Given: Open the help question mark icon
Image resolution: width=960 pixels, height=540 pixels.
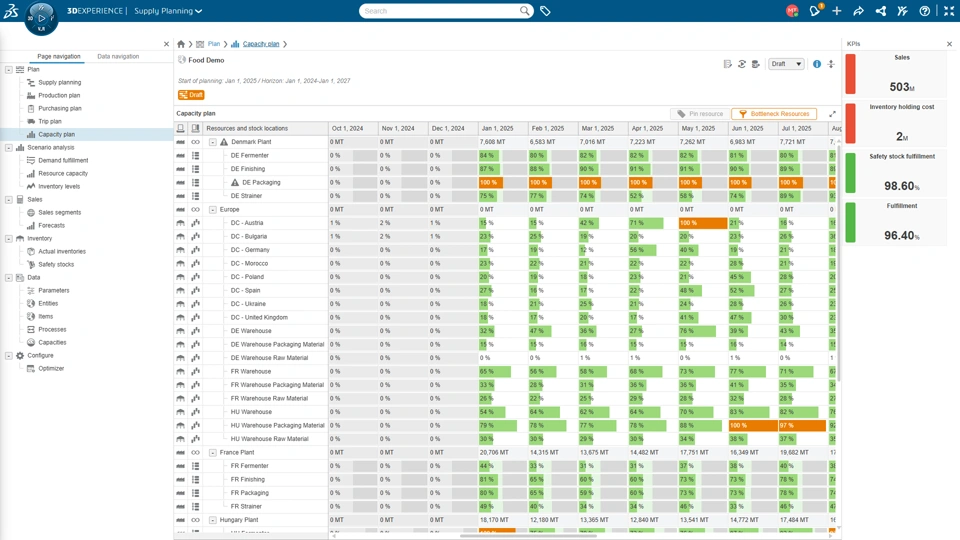Looking at the screenshot, I should pyautogui.click(x=924, y=11).
